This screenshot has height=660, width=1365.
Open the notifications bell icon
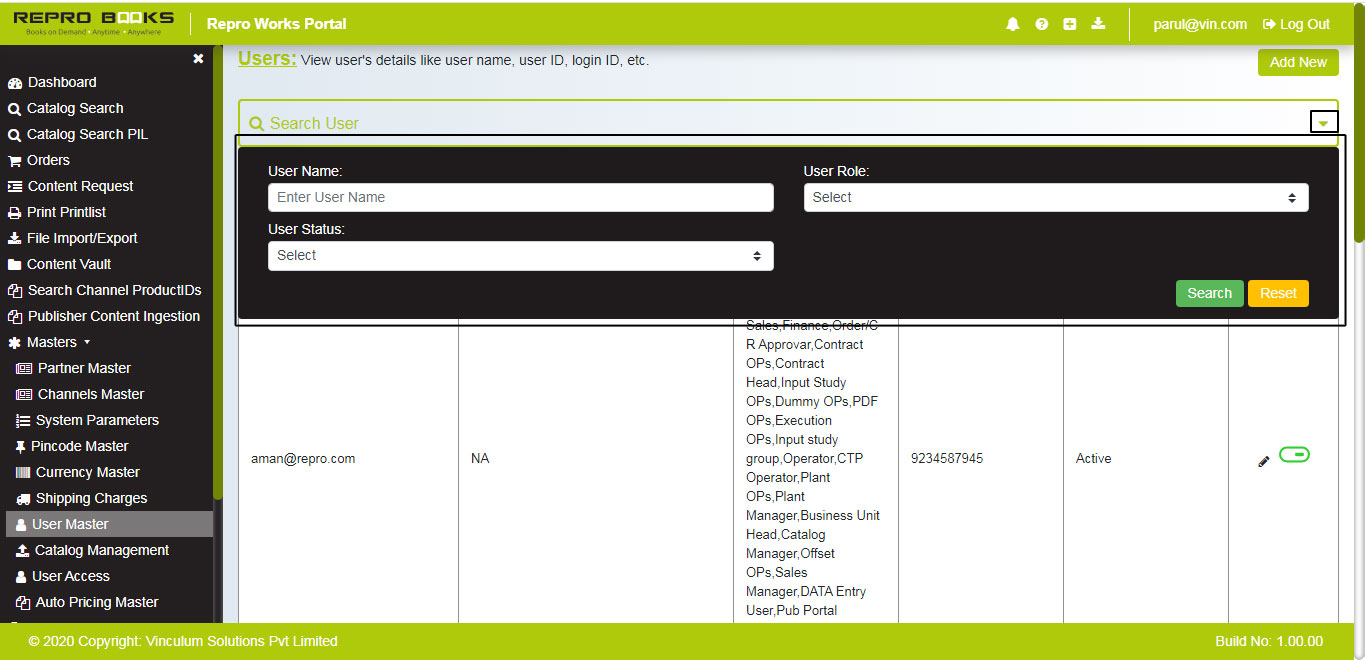click(1013, 23)
